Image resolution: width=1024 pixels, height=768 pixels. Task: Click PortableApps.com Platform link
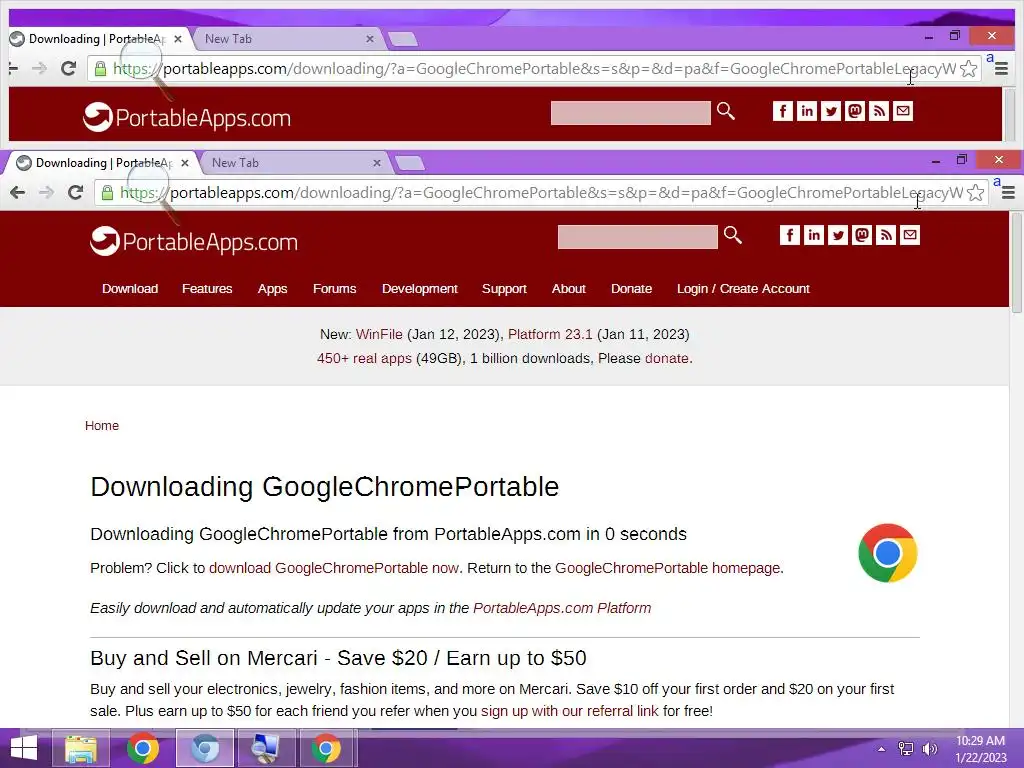pyautogui.click(x=562, y=608)
